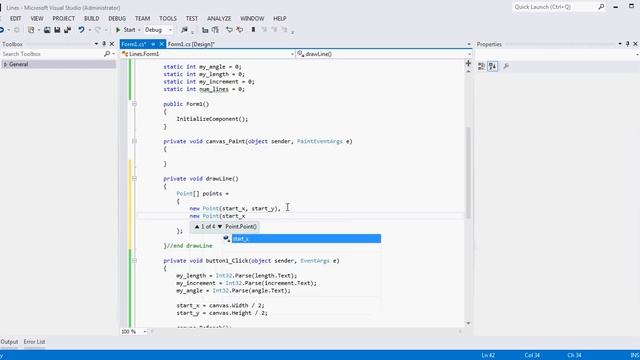This screenshot has height=360, width=640.
Task: Save the current file with the Save icon
Action: [x=57, y=30]
